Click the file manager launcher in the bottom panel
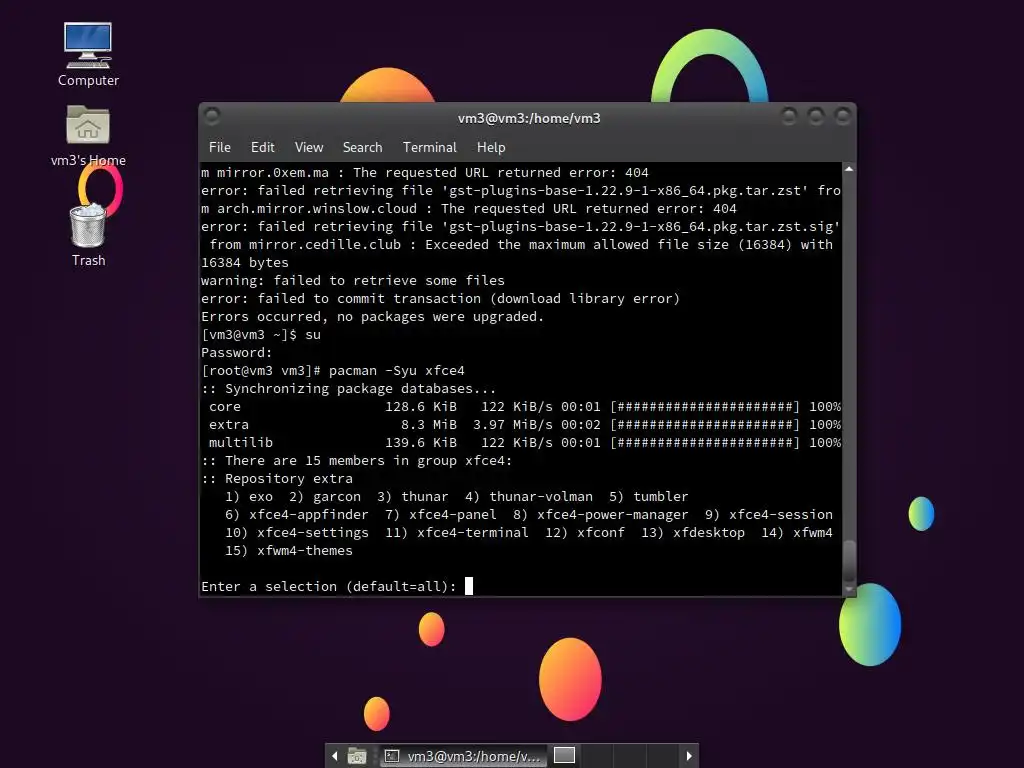 point(357,756)
